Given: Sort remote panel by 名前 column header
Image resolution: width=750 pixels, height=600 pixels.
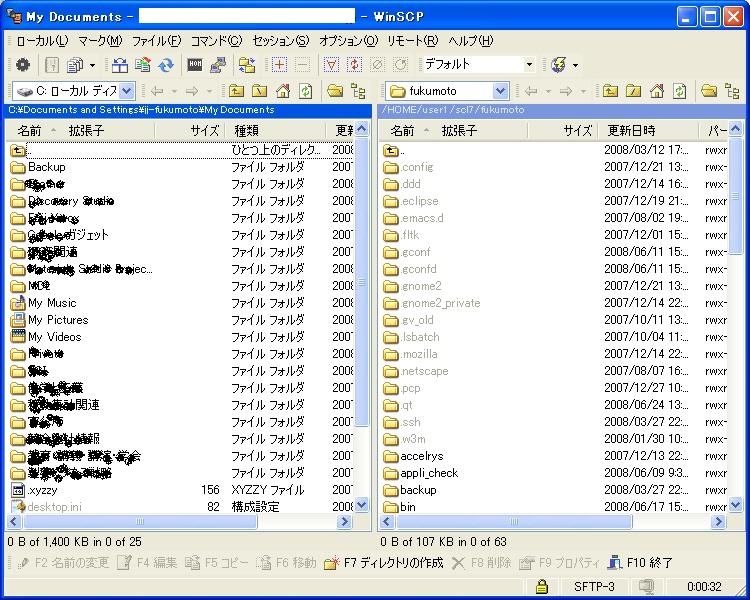Looking at the screenshot, I should (x=402, y=130).
